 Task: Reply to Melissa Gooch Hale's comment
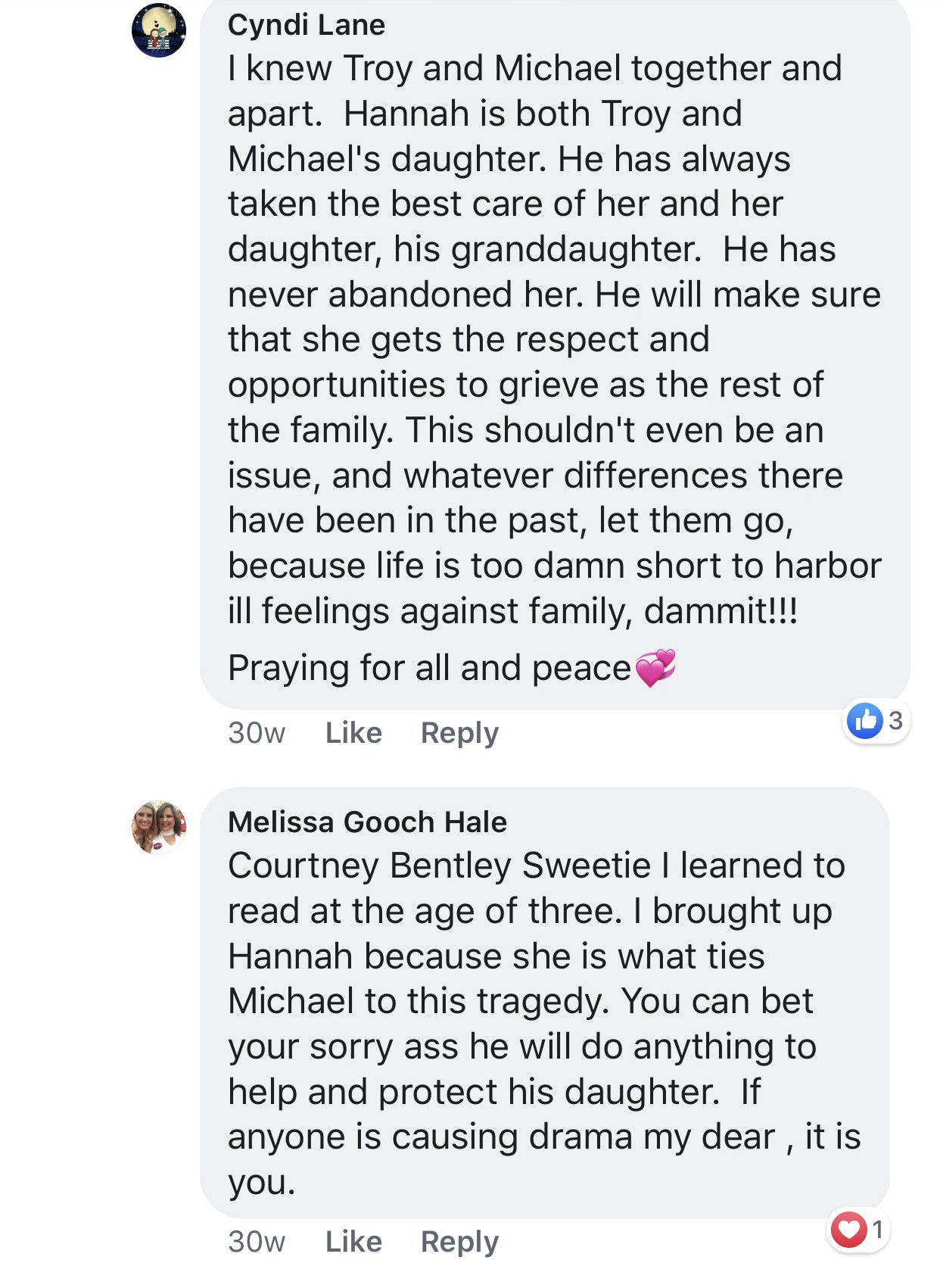(459, 1242)
